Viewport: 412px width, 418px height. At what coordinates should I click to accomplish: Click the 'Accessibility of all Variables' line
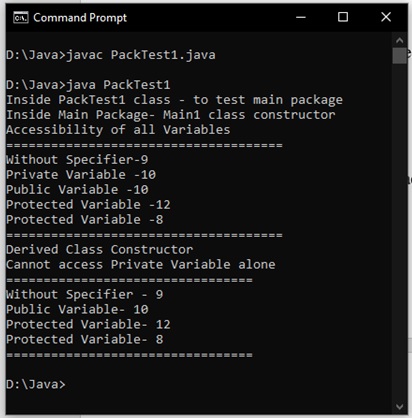[118, 130]
